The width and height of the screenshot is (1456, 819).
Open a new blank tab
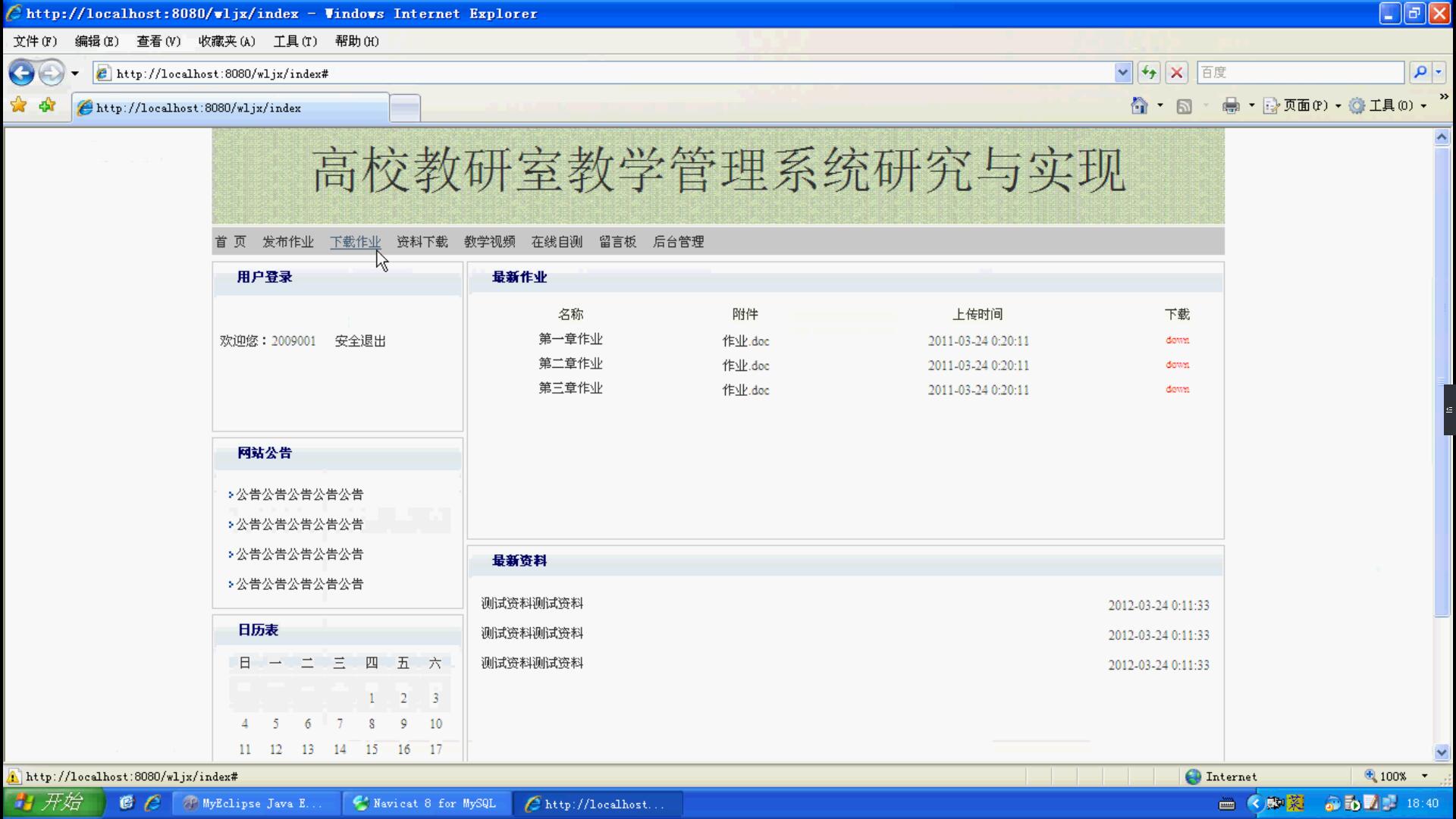tap(405, 108)
